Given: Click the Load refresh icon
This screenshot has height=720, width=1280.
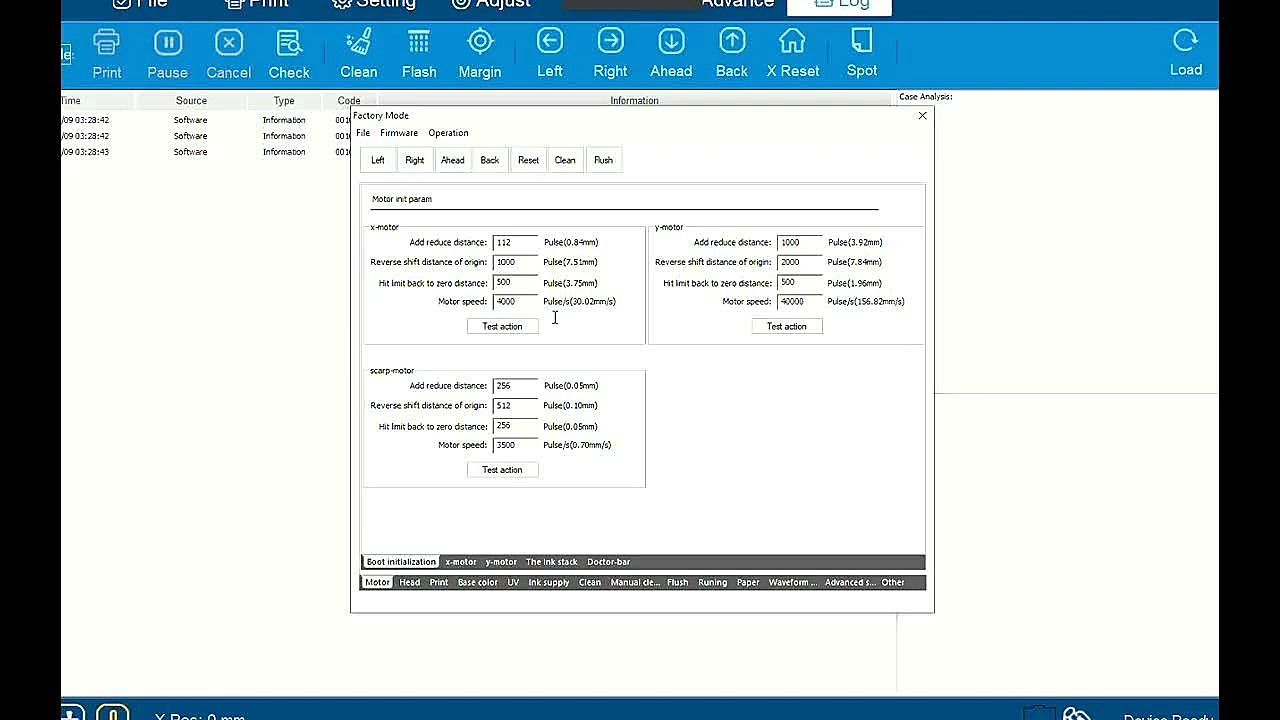Looking at the screenshot, I should [x=1186, y=40].
